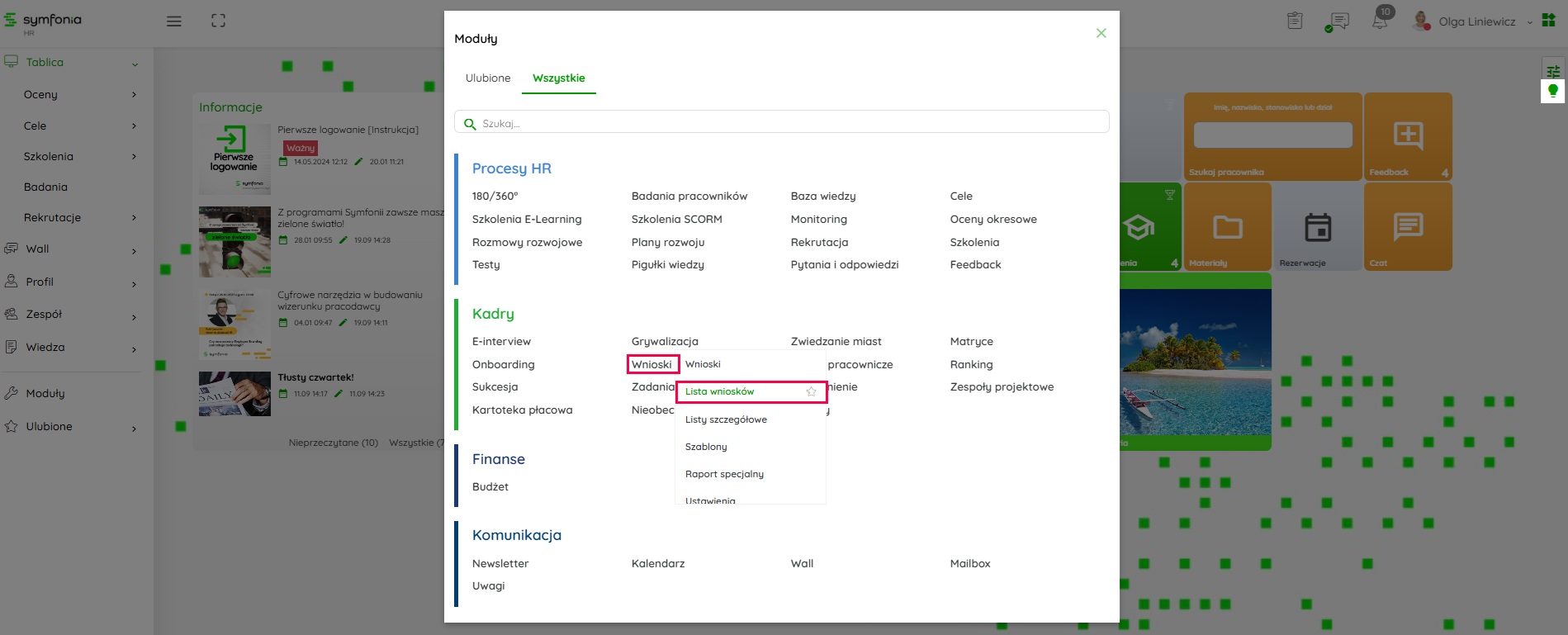Screen dimensions: 1568x635
Task: Open the Olga Liniewicz user dropdown
Action: click(1476, 21)
